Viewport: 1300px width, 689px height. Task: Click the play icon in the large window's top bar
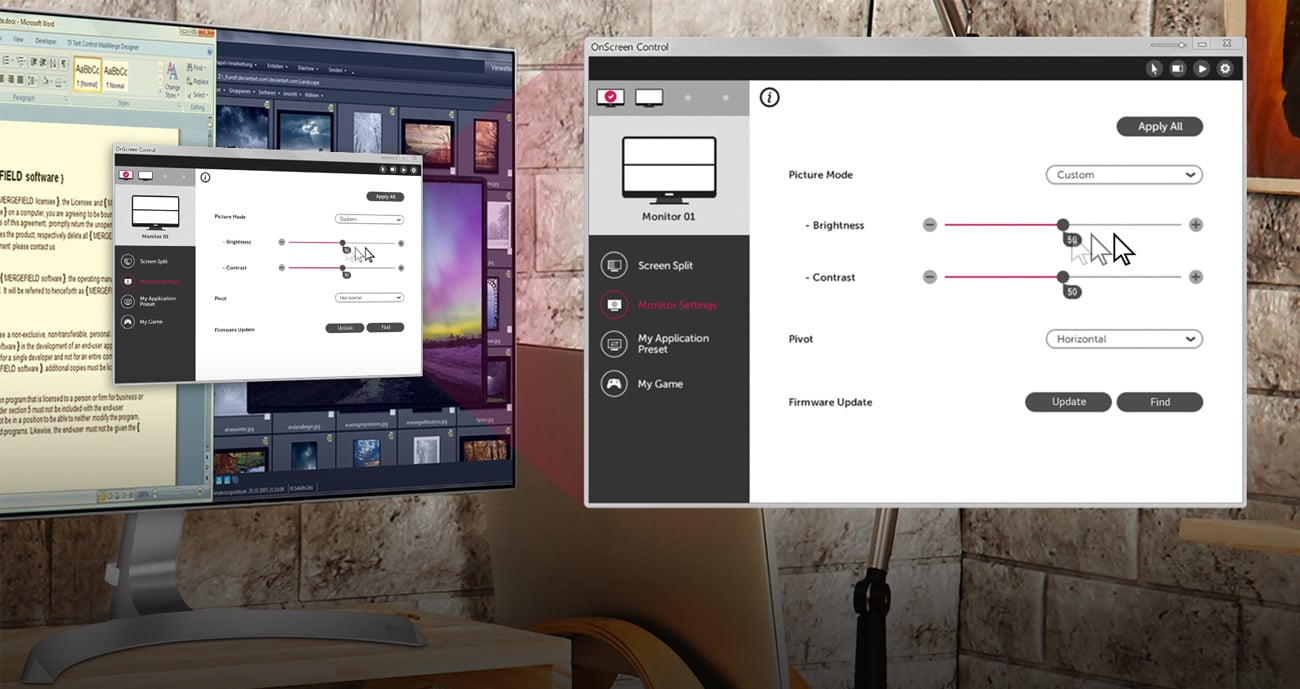(x=1201, y=69)
